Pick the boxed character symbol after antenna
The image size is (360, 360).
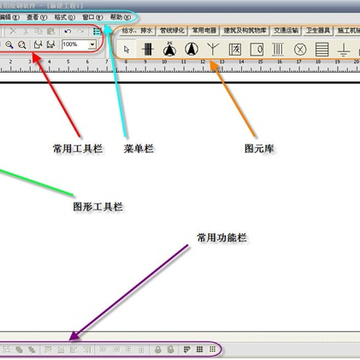coord(235,50)
